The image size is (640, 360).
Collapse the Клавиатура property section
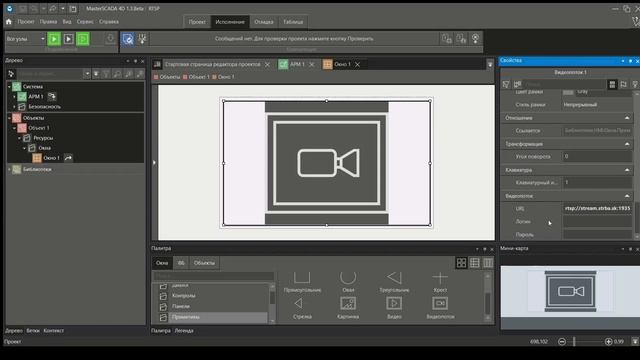click(627, 170)
